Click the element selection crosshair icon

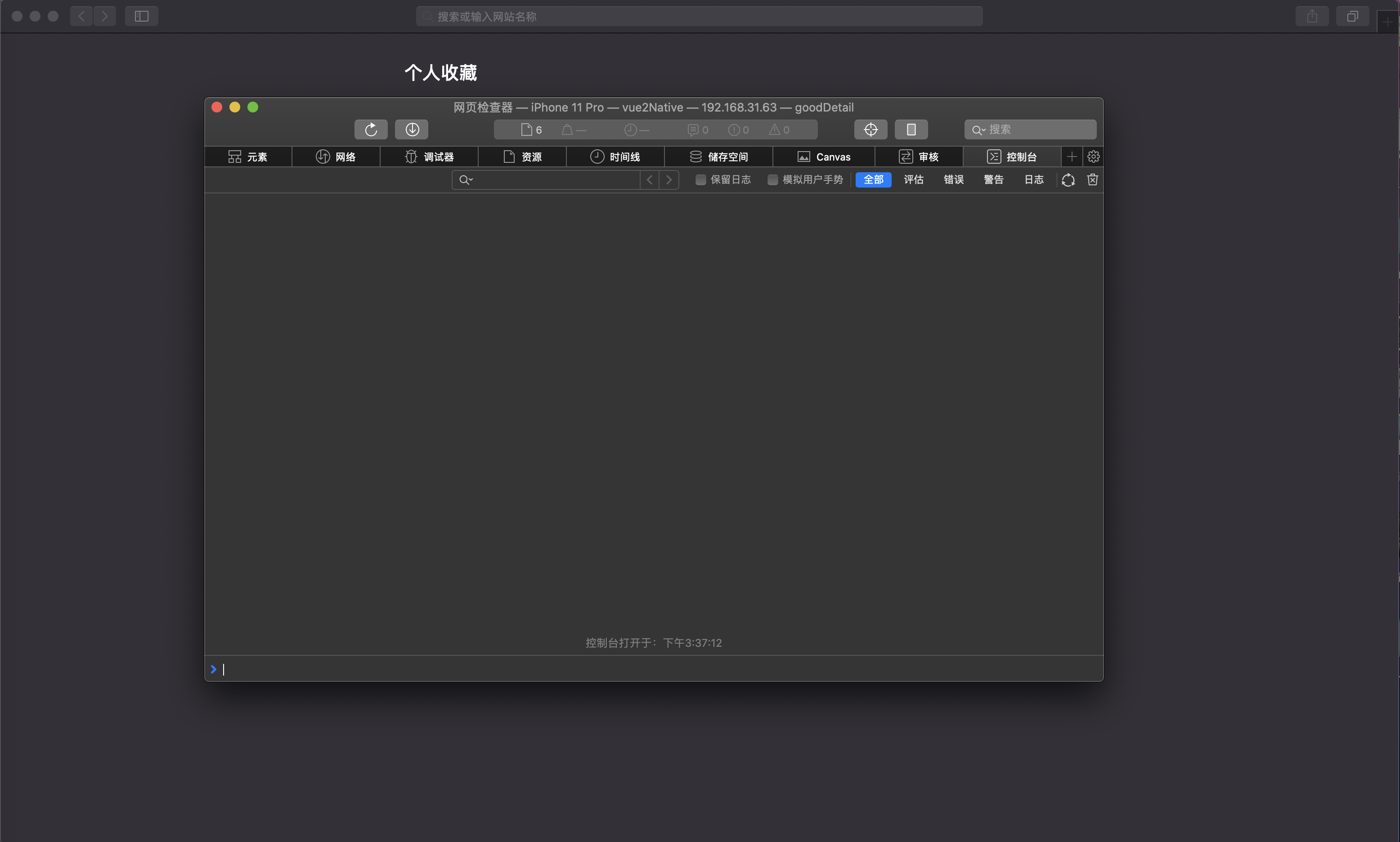pos(871,130)
